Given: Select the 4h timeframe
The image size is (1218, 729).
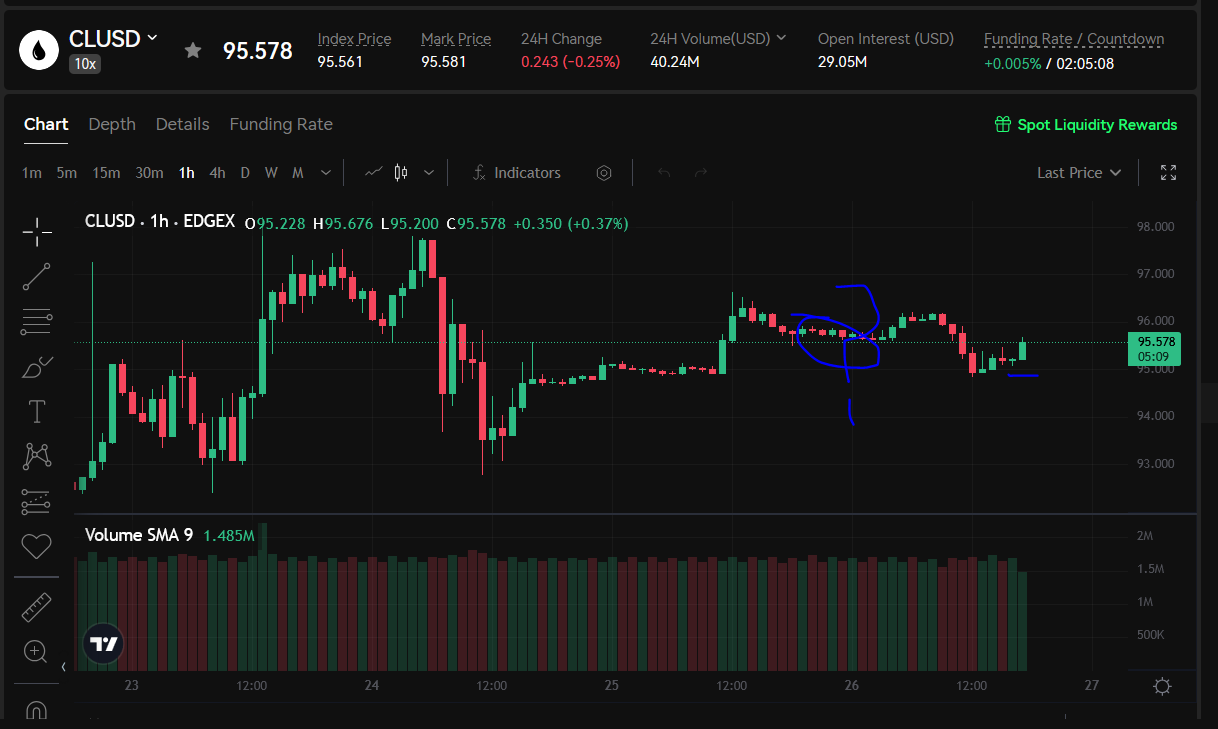Looking at the screenshot, I should pos(217,172).
